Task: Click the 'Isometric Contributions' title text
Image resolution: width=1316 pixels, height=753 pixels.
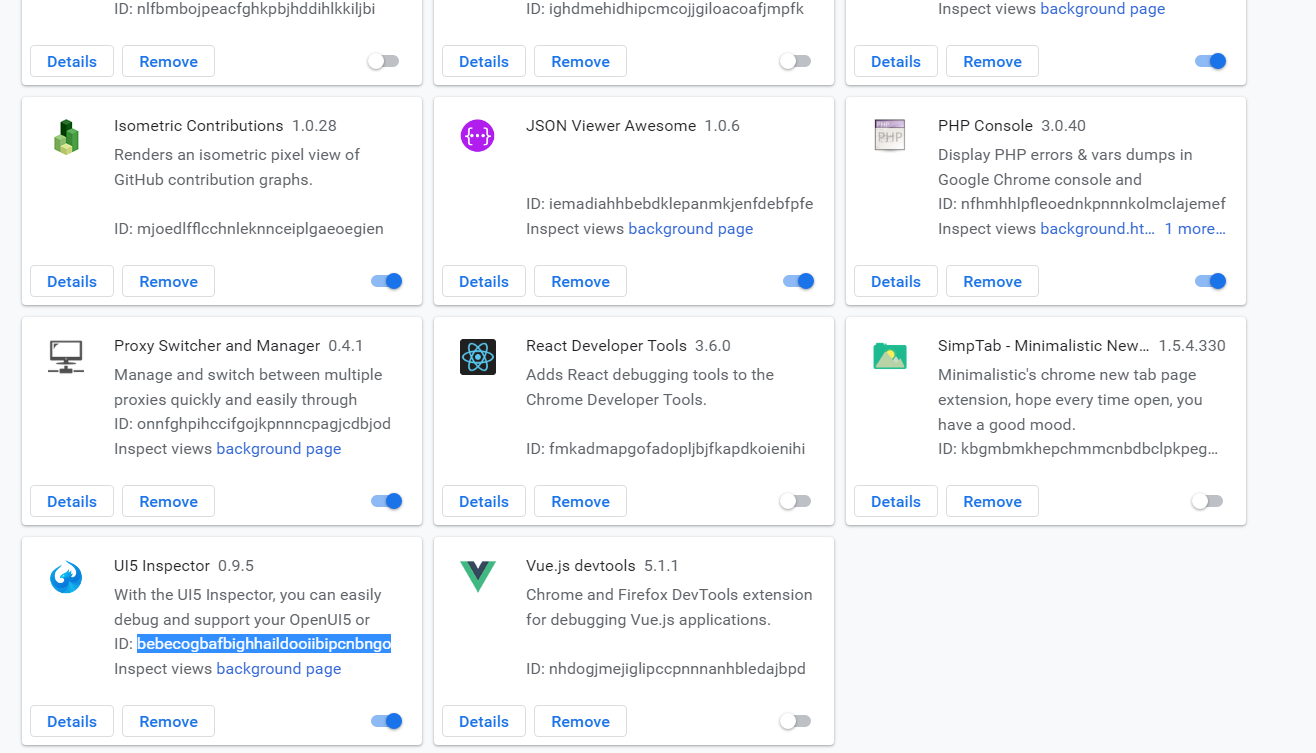Action: point(199,126)
